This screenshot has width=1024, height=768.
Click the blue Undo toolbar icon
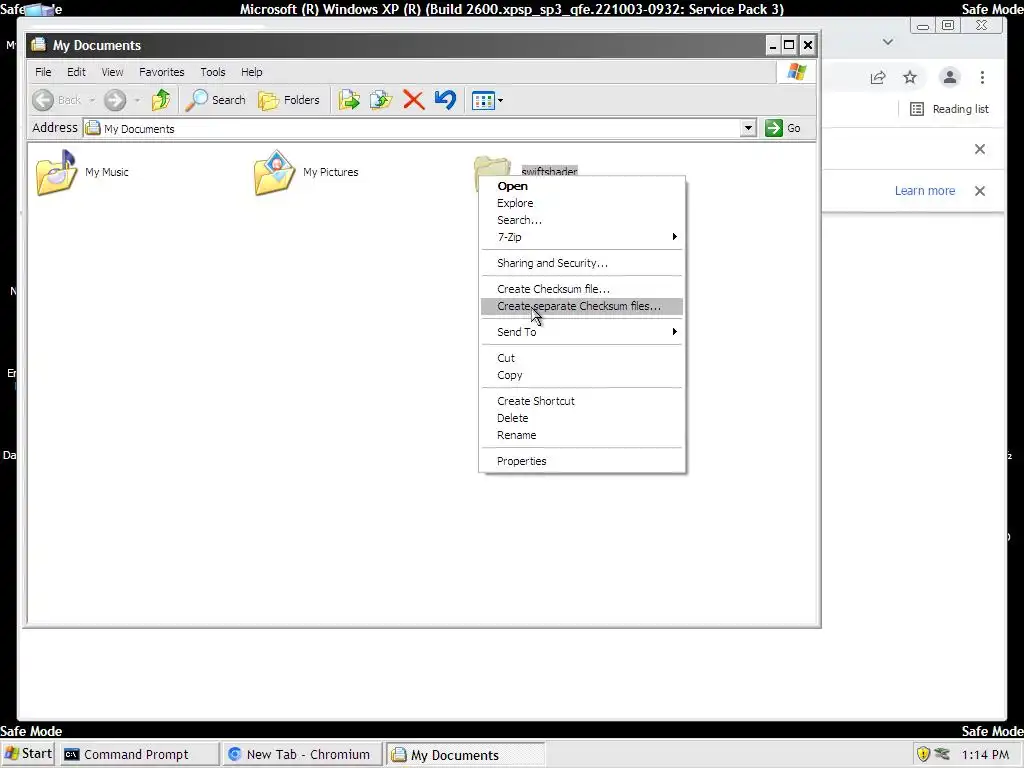click(x=445, y=100)
